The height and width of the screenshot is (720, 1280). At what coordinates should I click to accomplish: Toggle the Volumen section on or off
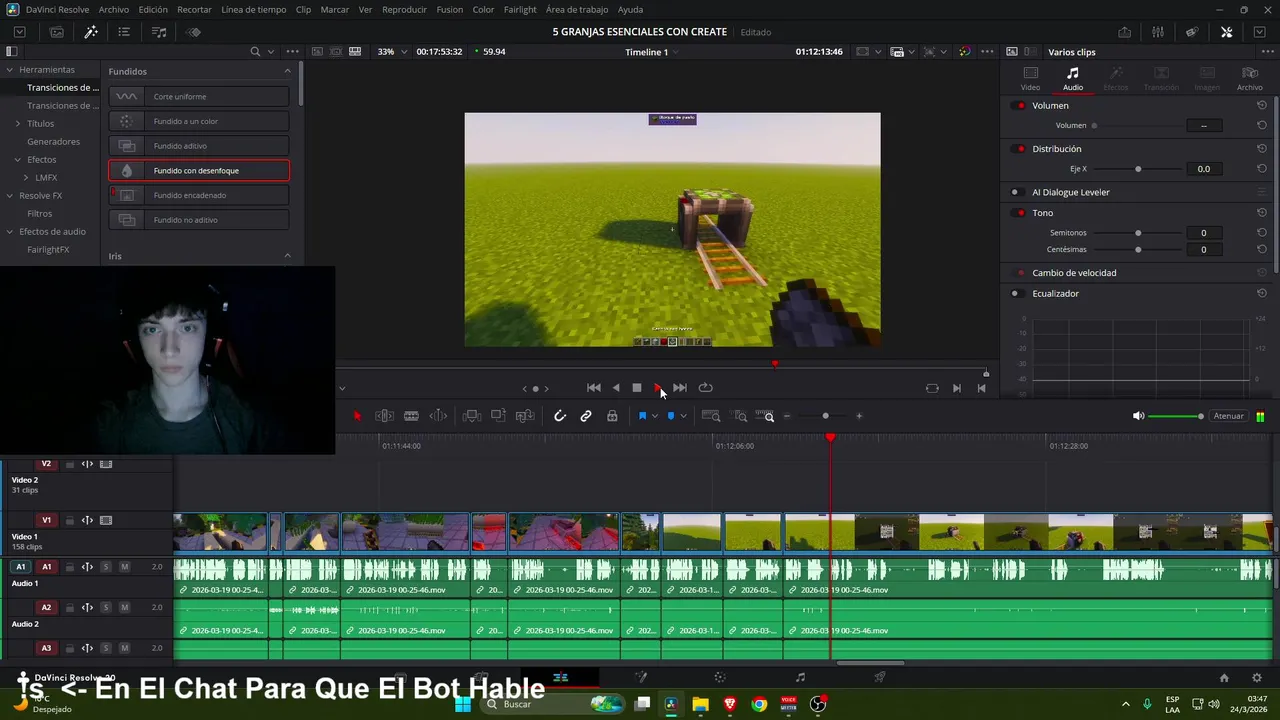click(x=1019, y=106)
